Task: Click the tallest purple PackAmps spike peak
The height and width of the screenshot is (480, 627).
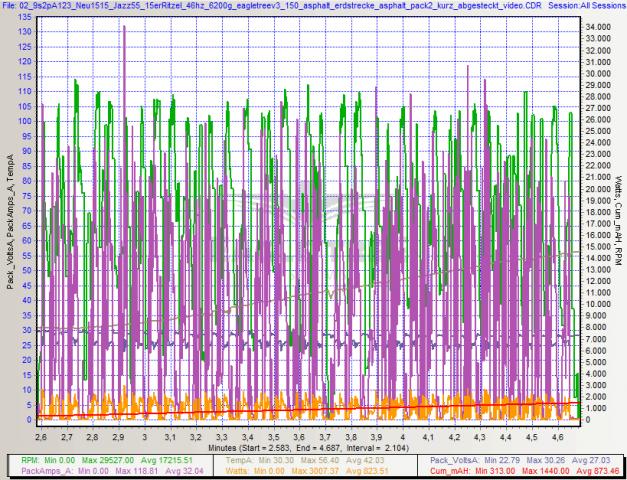Action: click(124, 27)
